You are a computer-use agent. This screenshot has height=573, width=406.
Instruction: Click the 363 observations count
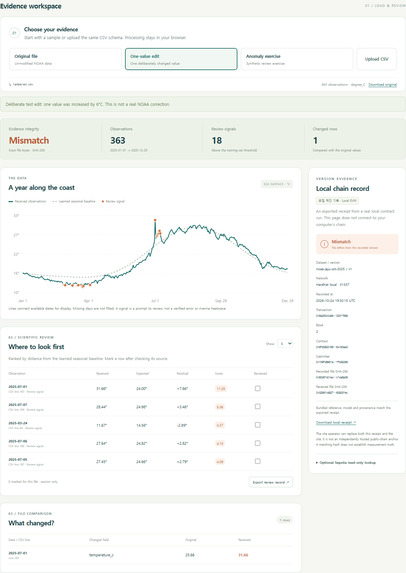click(x=118, y=141)
